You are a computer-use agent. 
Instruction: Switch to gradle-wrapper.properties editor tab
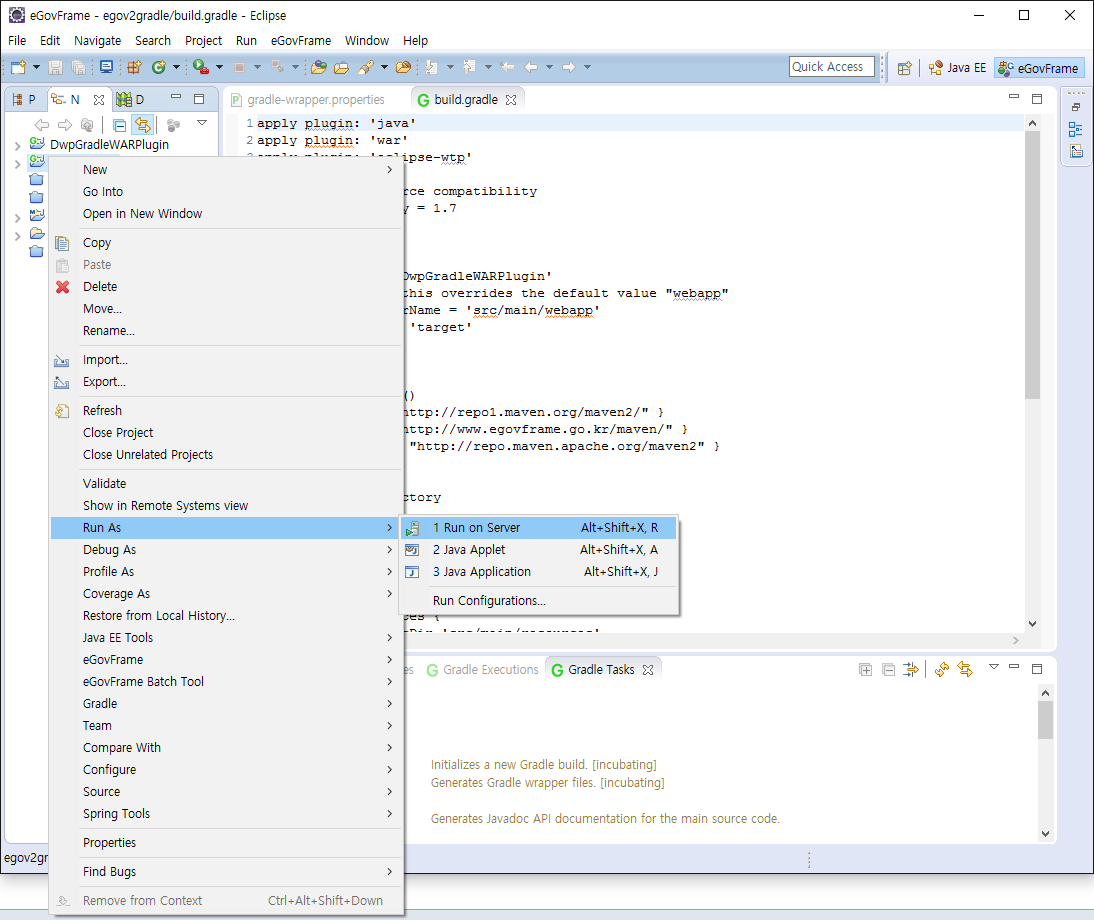coord(315,100)
